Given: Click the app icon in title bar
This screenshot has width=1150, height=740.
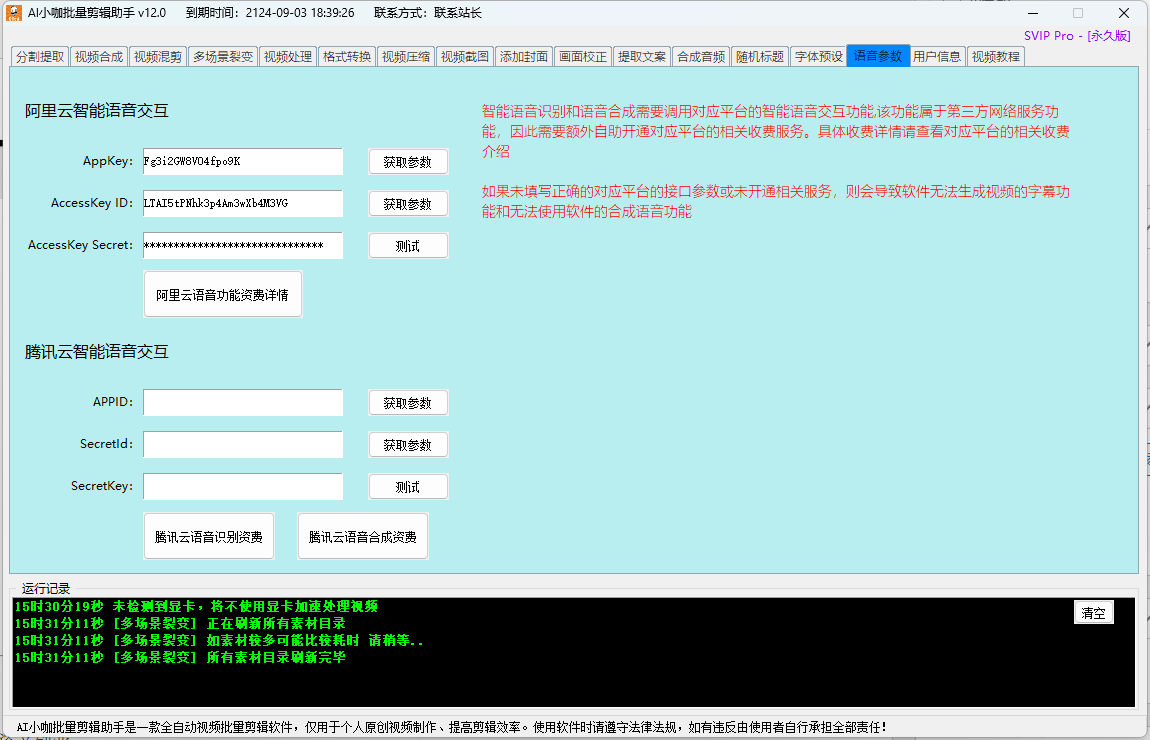Looking at the screenshot, I should pos(14,13).
